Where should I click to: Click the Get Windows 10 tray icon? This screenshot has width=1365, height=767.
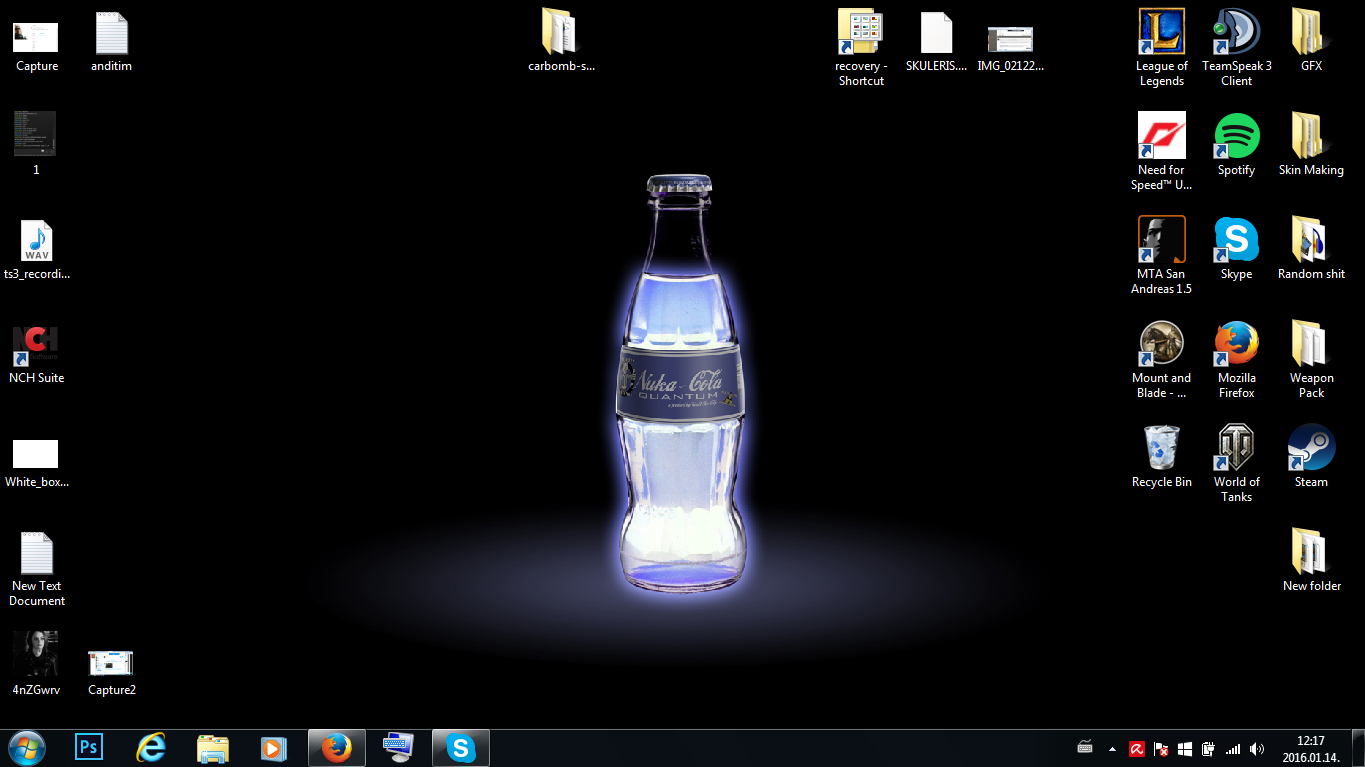1185,748
